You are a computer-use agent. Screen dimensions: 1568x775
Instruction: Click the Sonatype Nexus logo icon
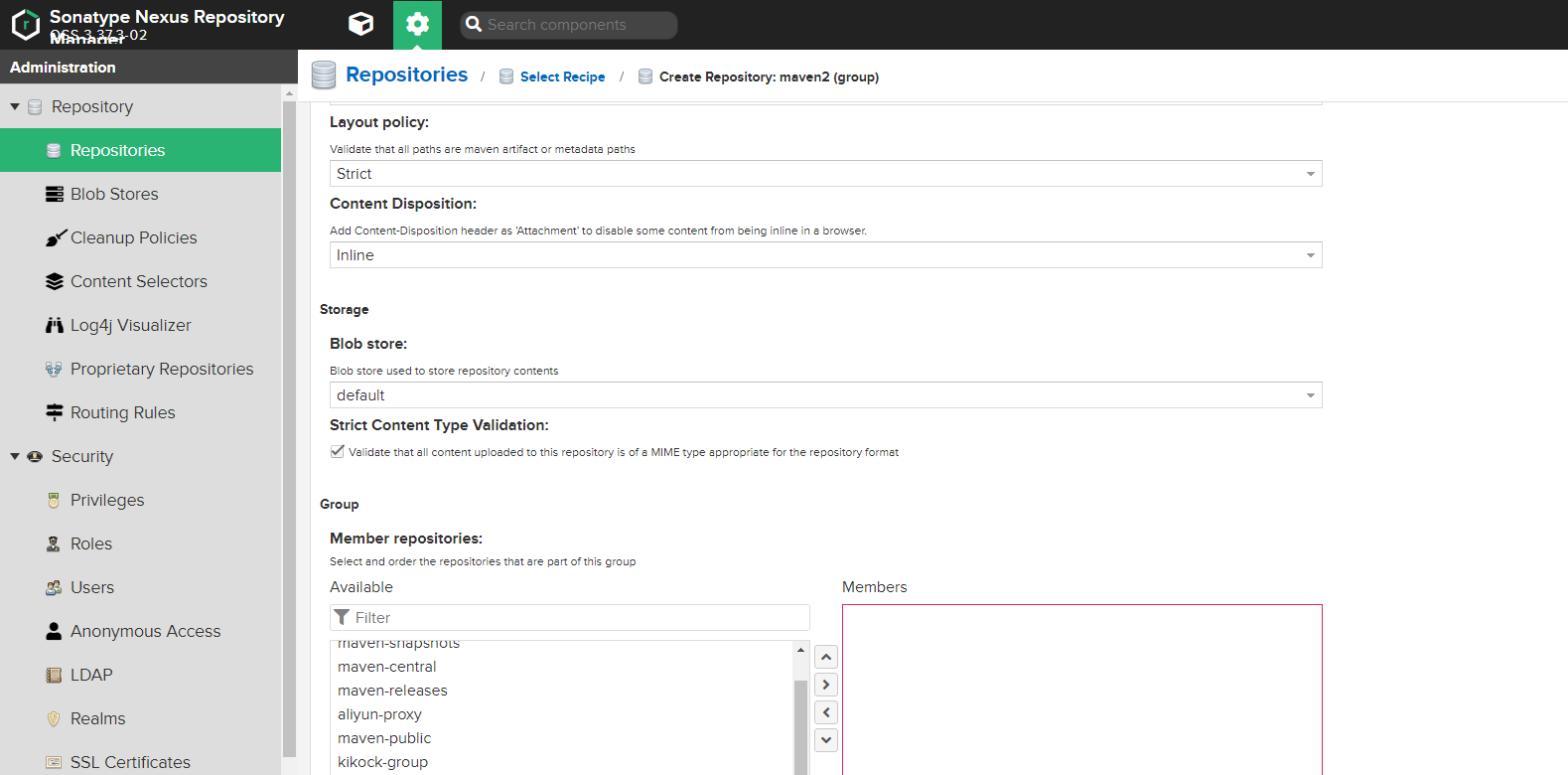[x=25, y=25]
